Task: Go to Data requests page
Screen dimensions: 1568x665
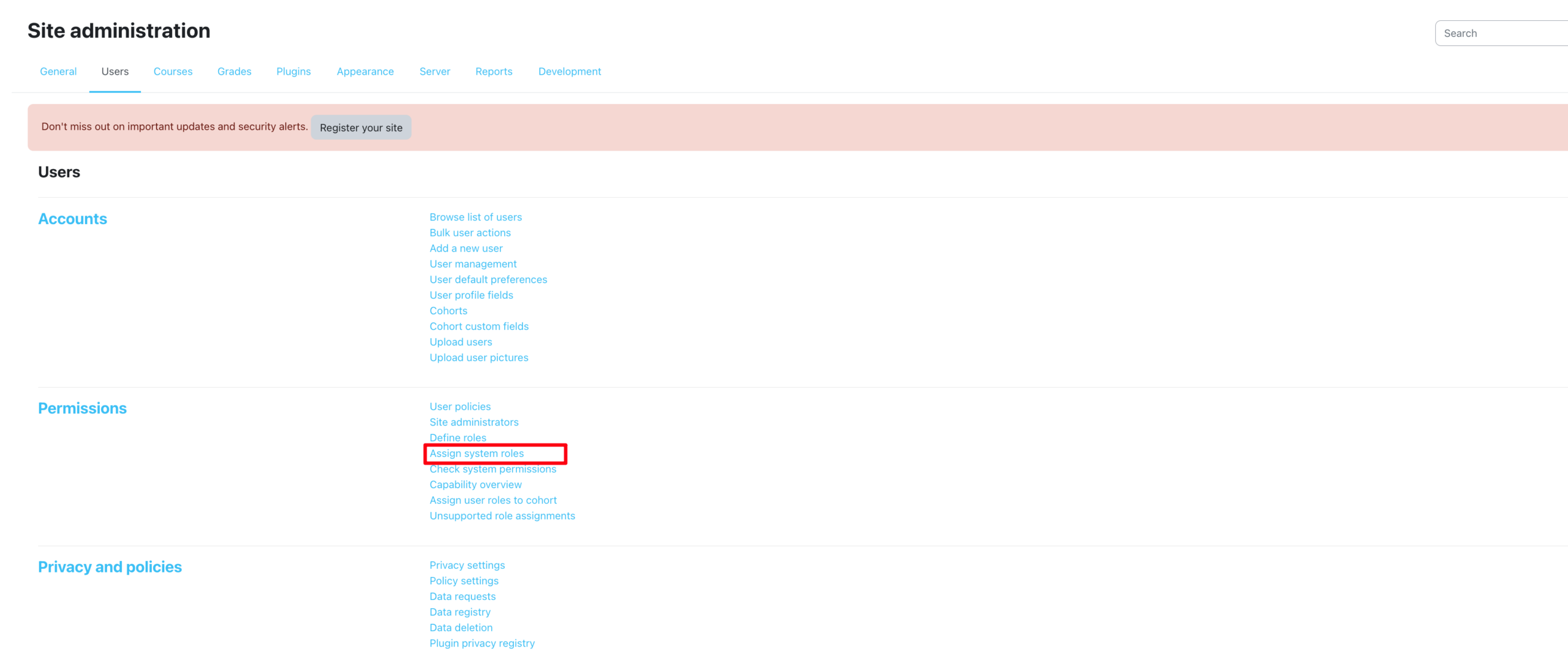Action: [x=462, y=596]
